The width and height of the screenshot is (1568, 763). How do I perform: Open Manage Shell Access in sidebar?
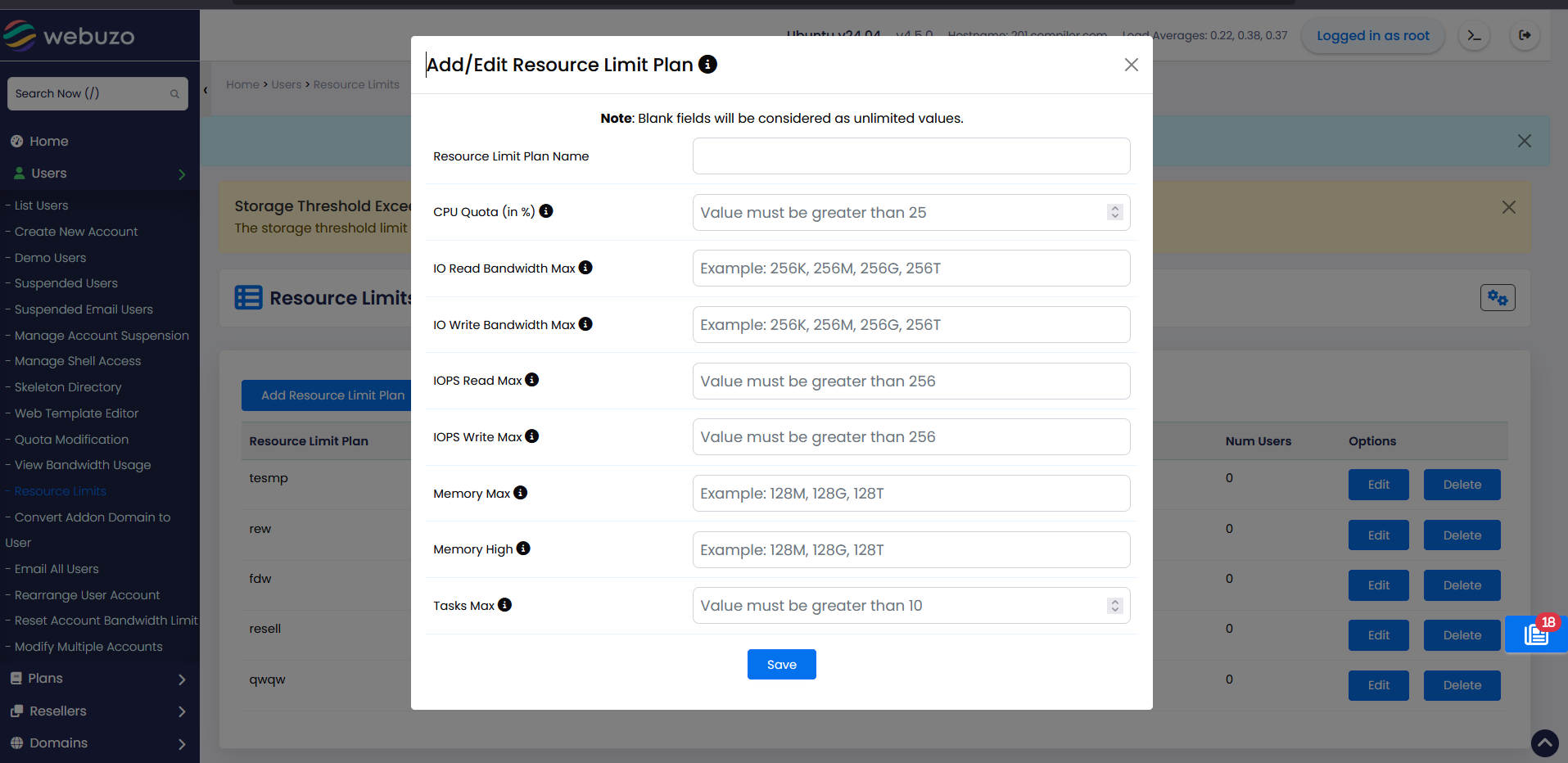(x=78, y=361)
